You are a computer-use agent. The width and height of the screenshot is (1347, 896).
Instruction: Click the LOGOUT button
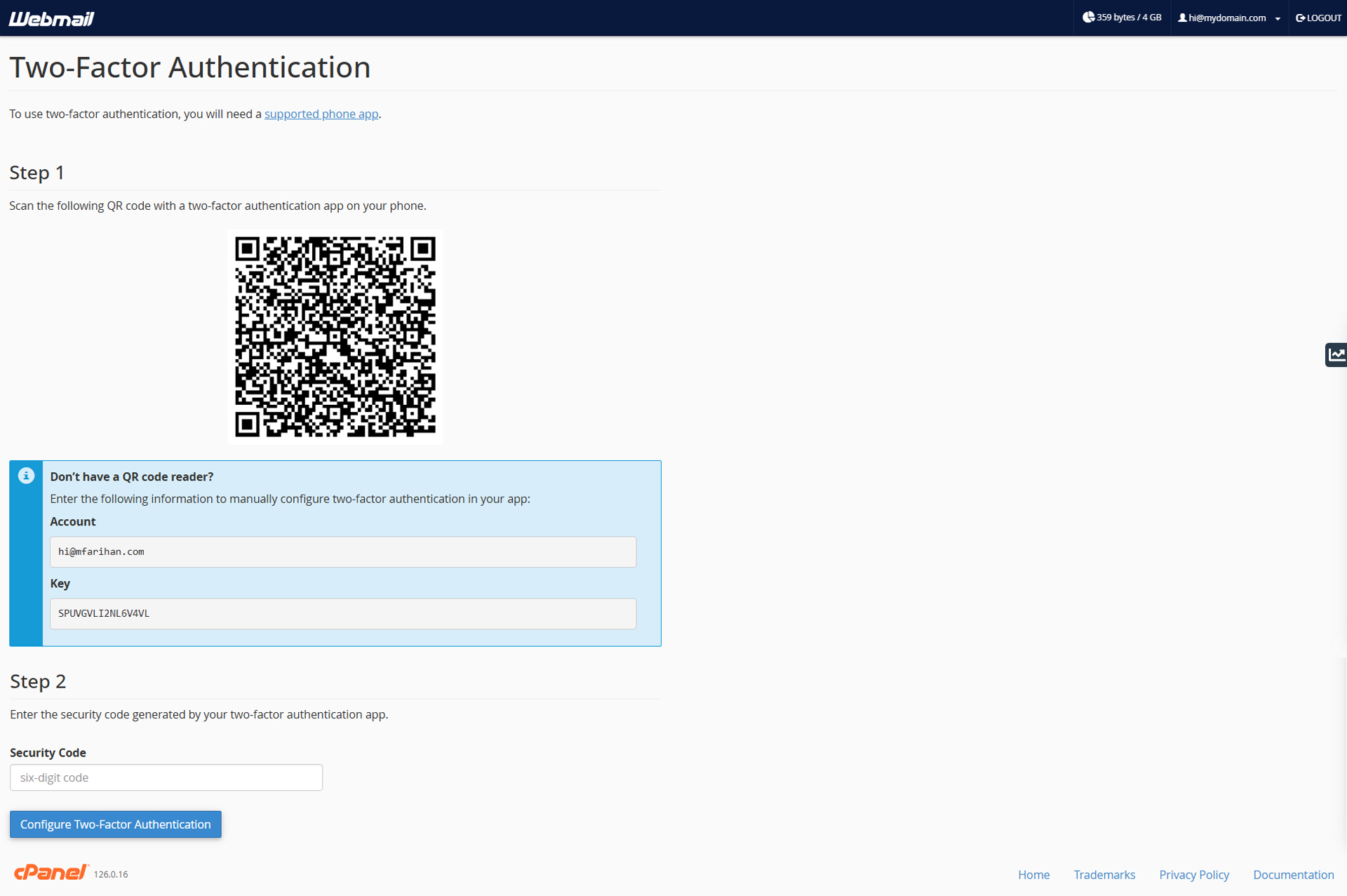tap(1318, 18)
